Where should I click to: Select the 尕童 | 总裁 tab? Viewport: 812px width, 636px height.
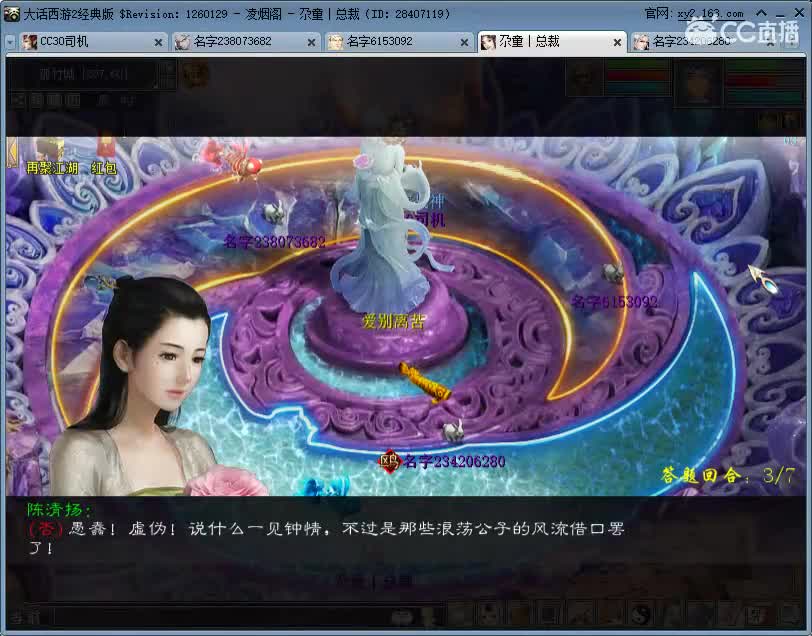552,41
